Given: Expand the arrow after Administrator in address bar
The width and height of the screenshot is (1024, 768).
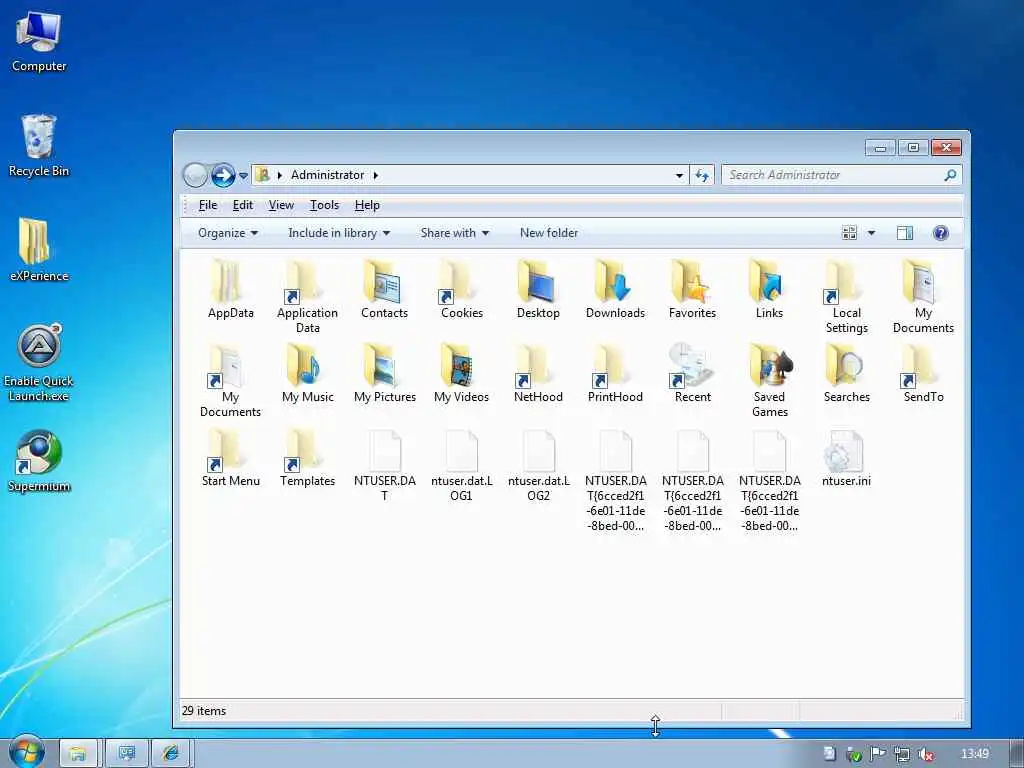Looking at the screenshot, I should [376, 175].
